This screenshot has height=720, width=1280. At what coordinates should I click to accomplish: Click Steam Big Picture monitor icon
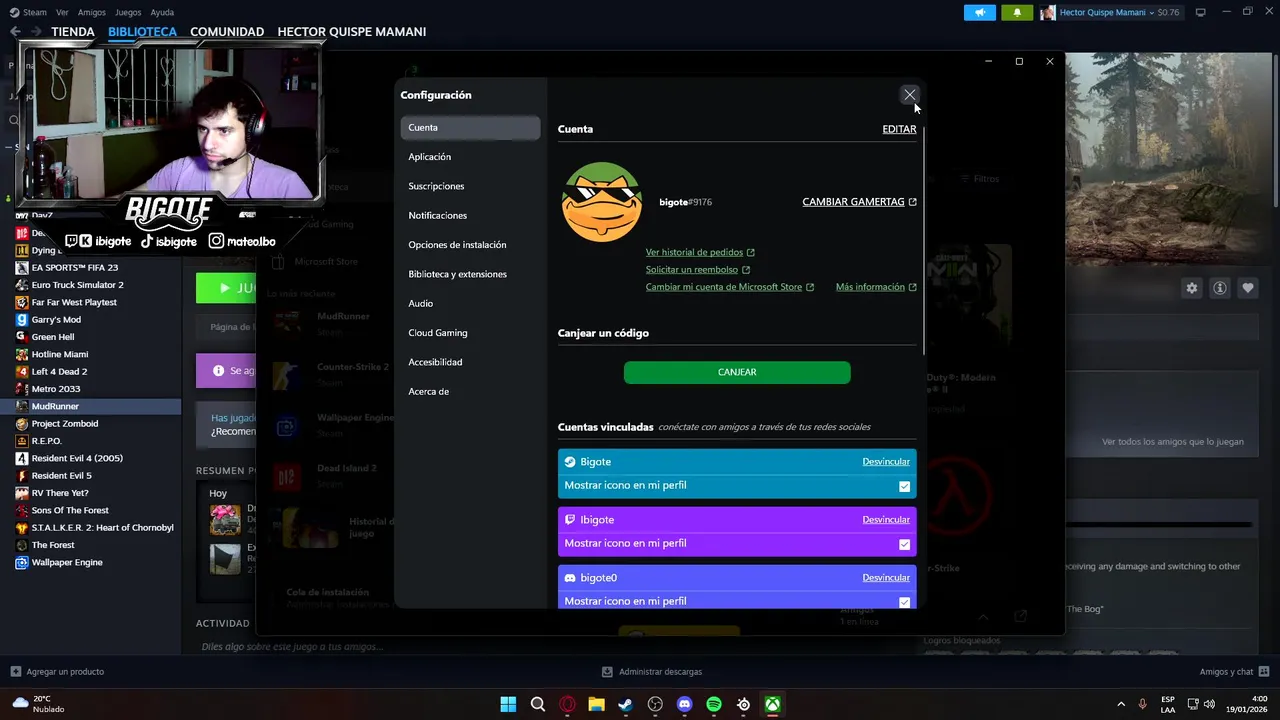tap(1201, 12)
